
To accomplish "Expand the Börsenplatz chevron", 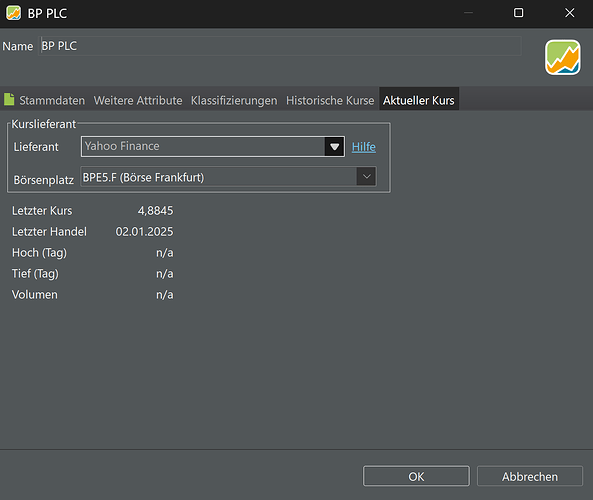I will pyautogui.click(x=366, y=176).
